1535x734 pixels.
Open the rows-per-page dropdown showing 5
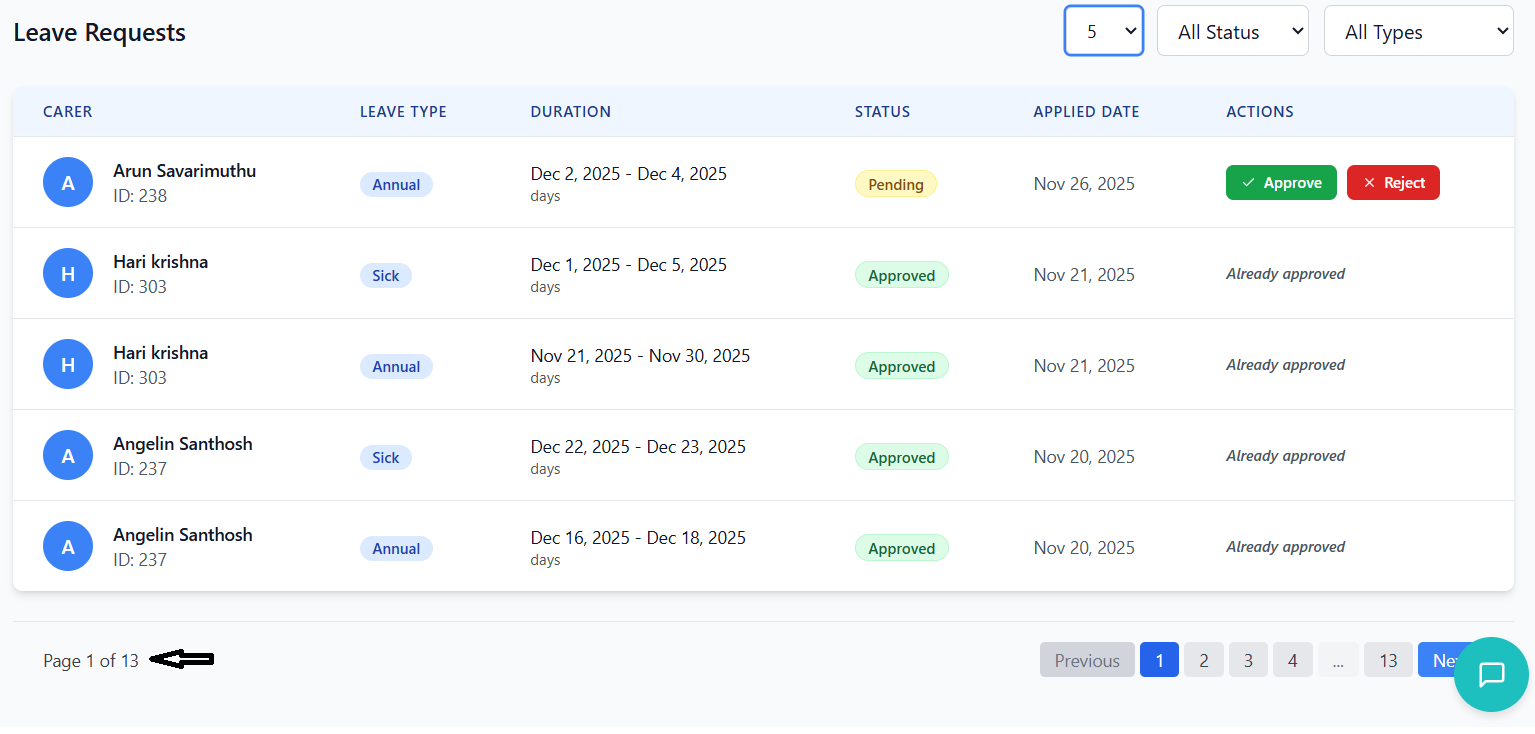click(x=1103, y=31)
